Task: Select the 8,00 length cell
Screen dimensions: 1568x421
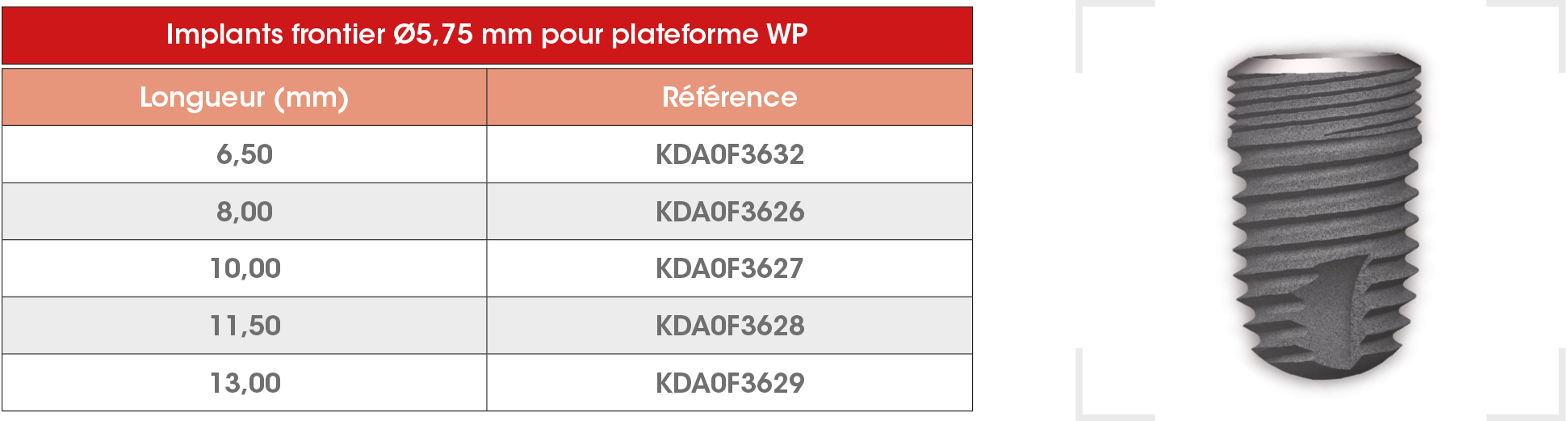Action: click(244, 212)
